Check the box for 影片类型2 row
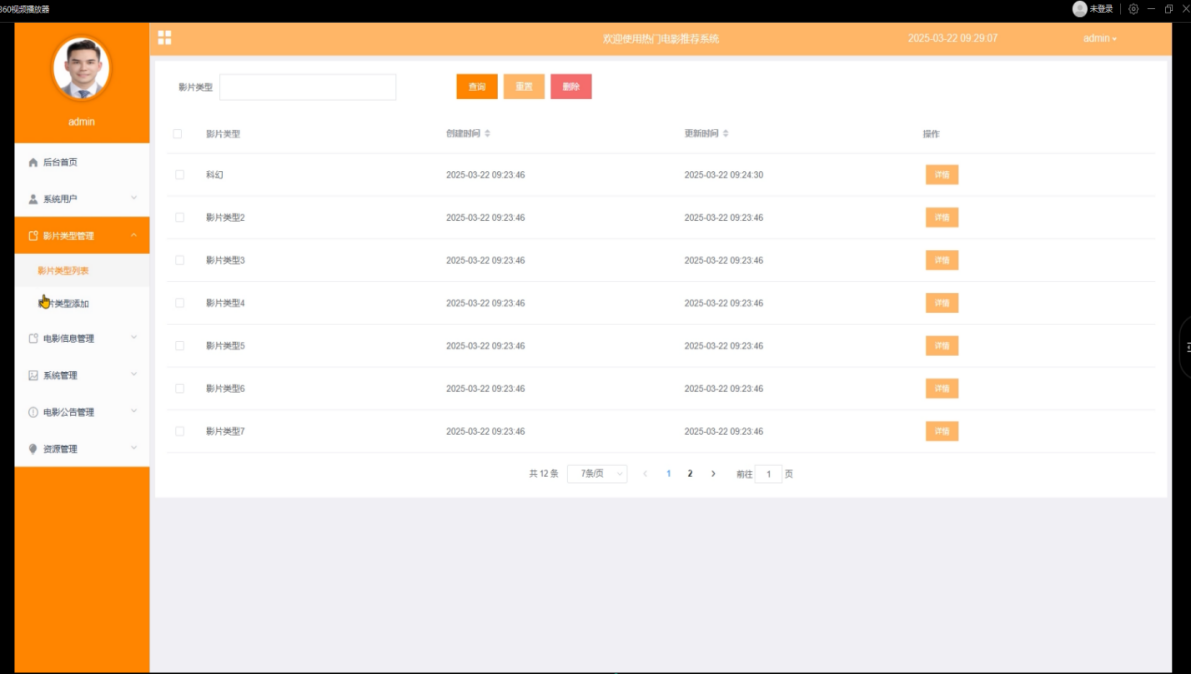 (180, 217)
